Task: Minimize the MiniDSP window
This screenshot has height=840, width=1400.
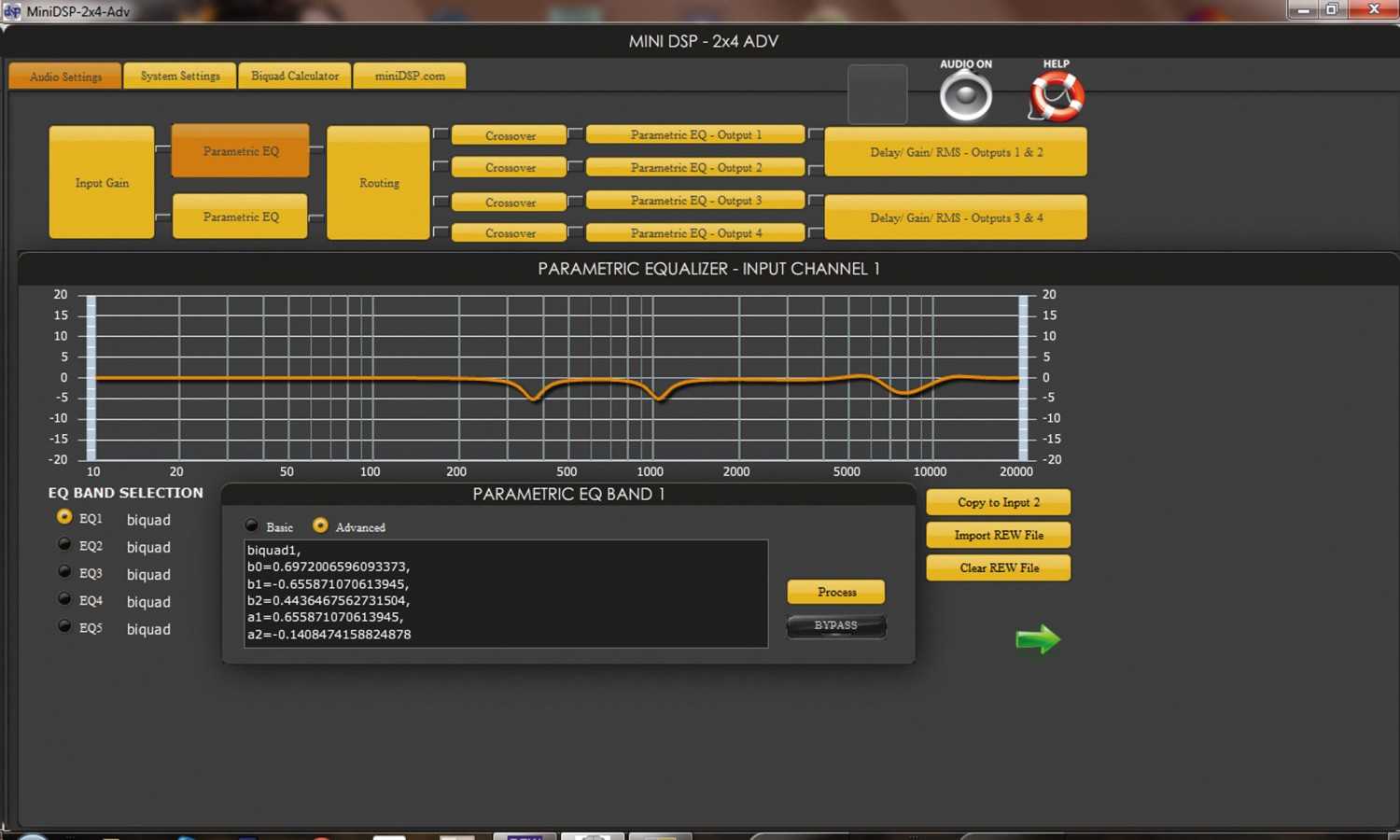Action: 1303,9
